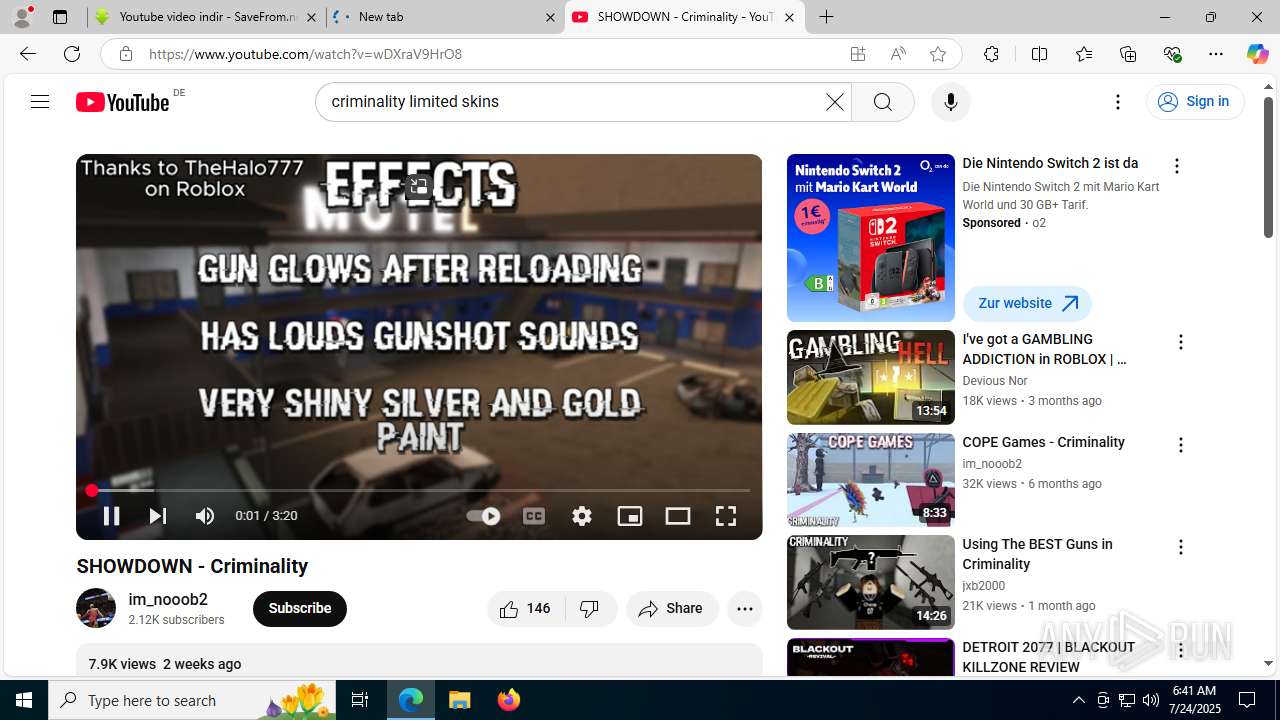
Task: Dislike the video
Action: coord(591,608)
